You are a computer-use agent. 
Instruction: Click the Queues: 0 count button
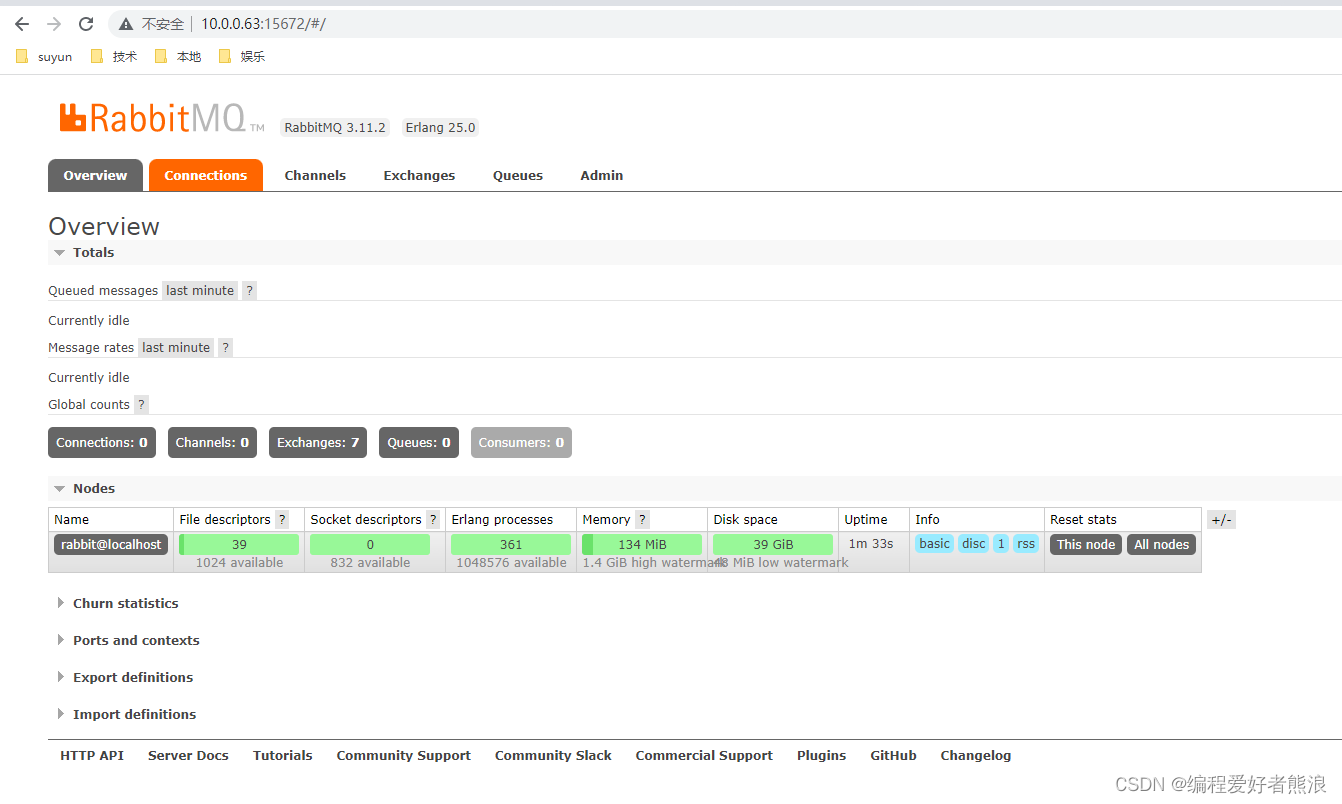coord(419,443)
